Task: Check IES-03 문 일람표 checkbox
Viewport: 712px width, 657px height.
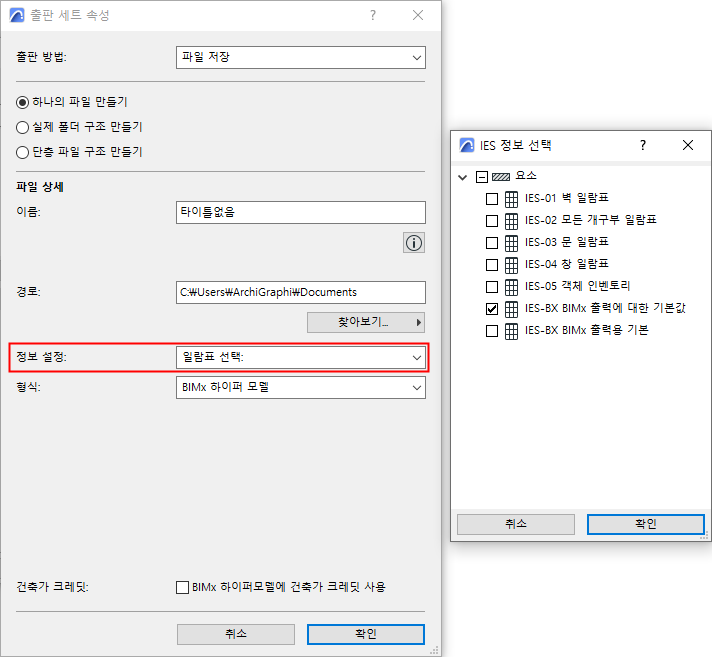Action: [492, 243]
